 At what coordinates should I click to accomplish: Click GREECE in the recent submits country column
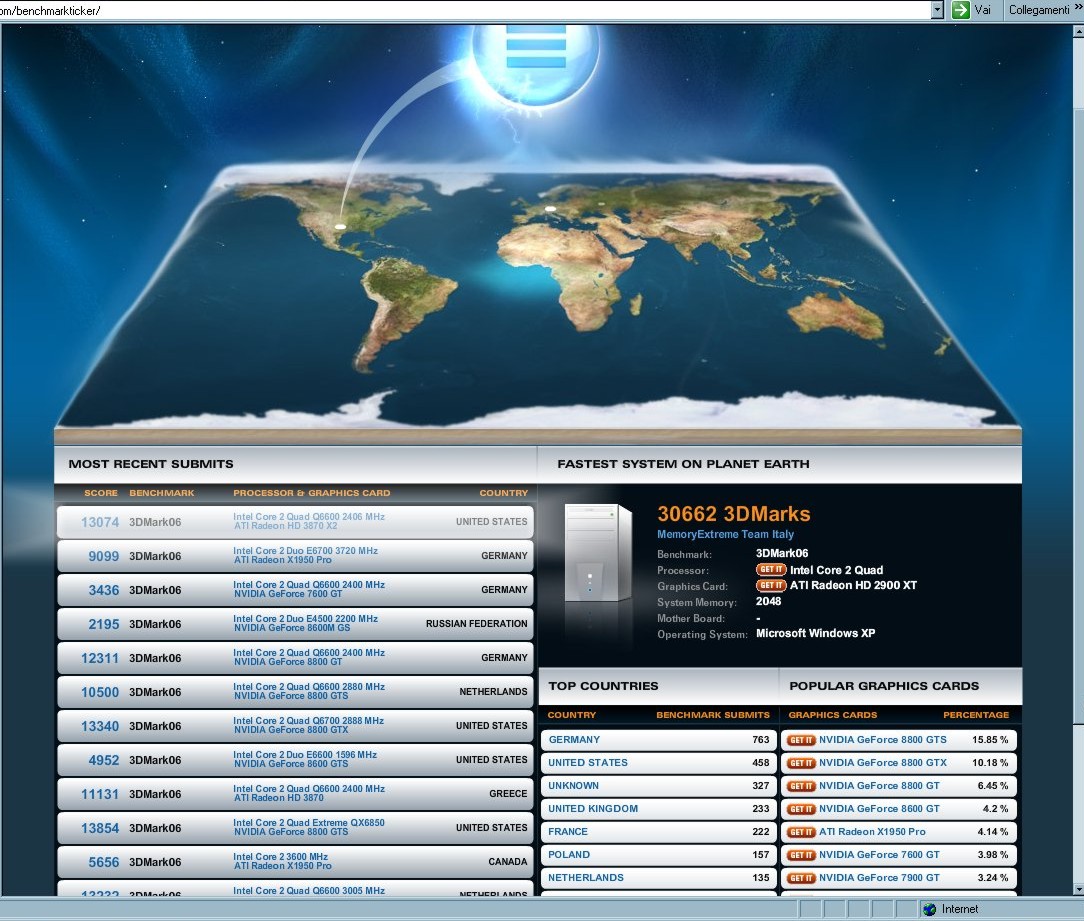[508, 794]
